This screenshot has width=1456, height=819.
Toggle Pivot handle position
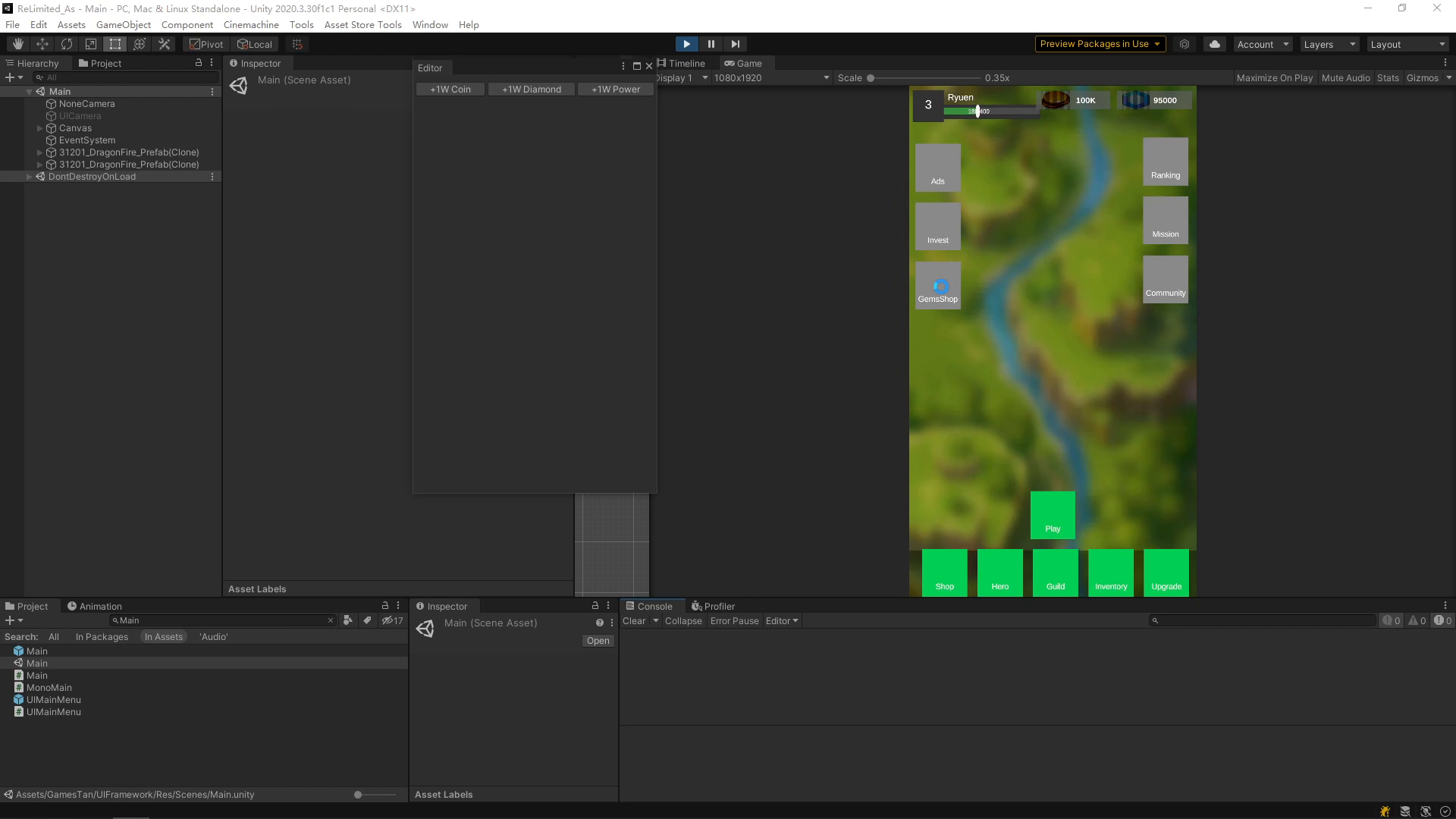(206, 44)
